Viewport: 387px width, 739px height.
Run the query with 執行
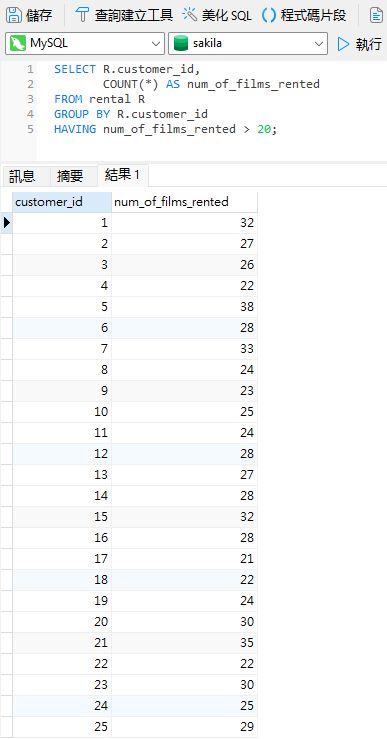coord(360,44)
